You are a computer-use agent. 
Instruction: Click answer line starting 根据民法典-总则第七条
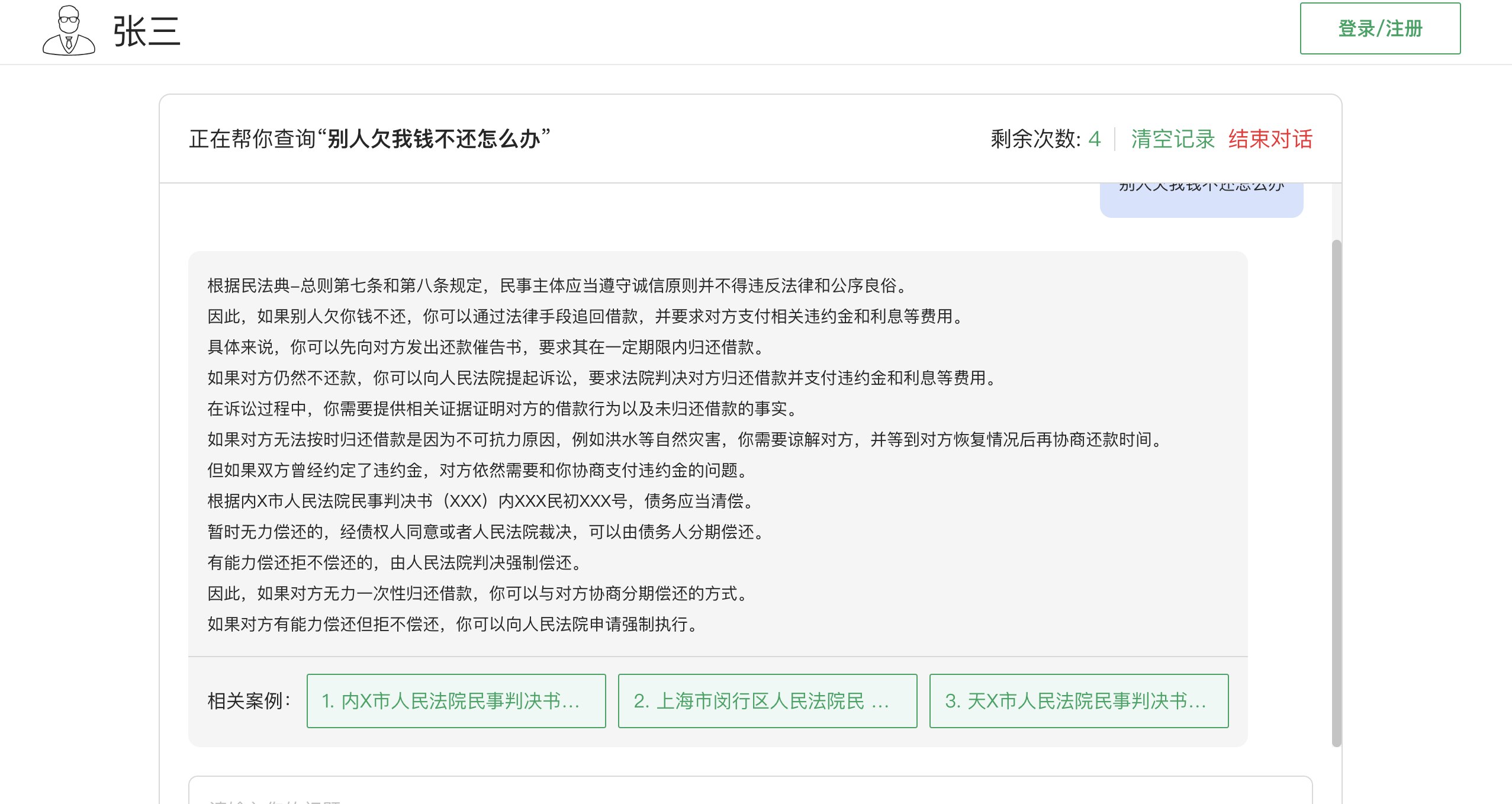[556, 286]
